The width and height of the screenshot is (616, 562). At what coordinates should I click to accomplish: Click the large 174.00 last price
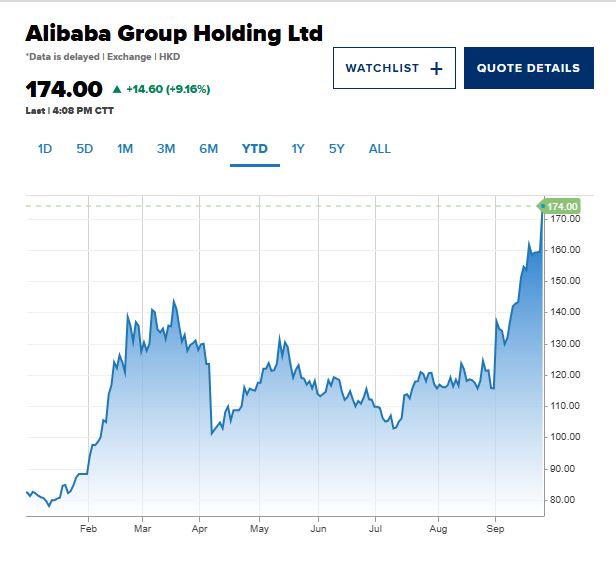pos(62,89)
